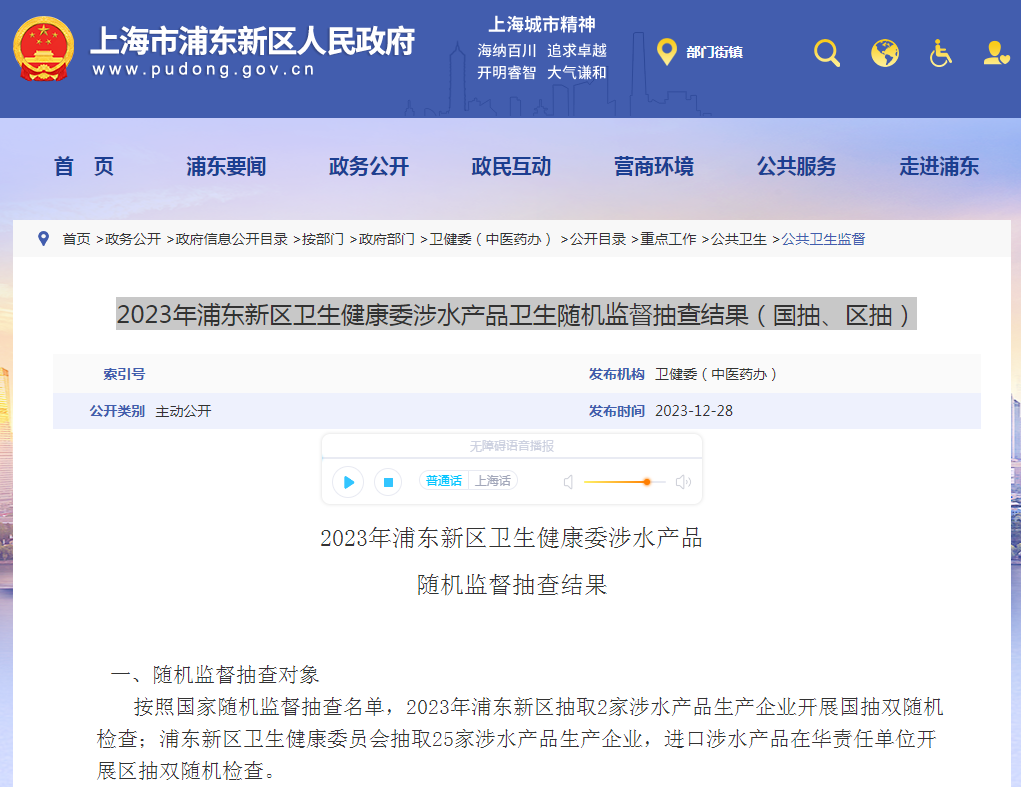The width and height of the screenshot is (1021, 787).
Task: Open the 公共服务 menu
Action: pos(796,167)
